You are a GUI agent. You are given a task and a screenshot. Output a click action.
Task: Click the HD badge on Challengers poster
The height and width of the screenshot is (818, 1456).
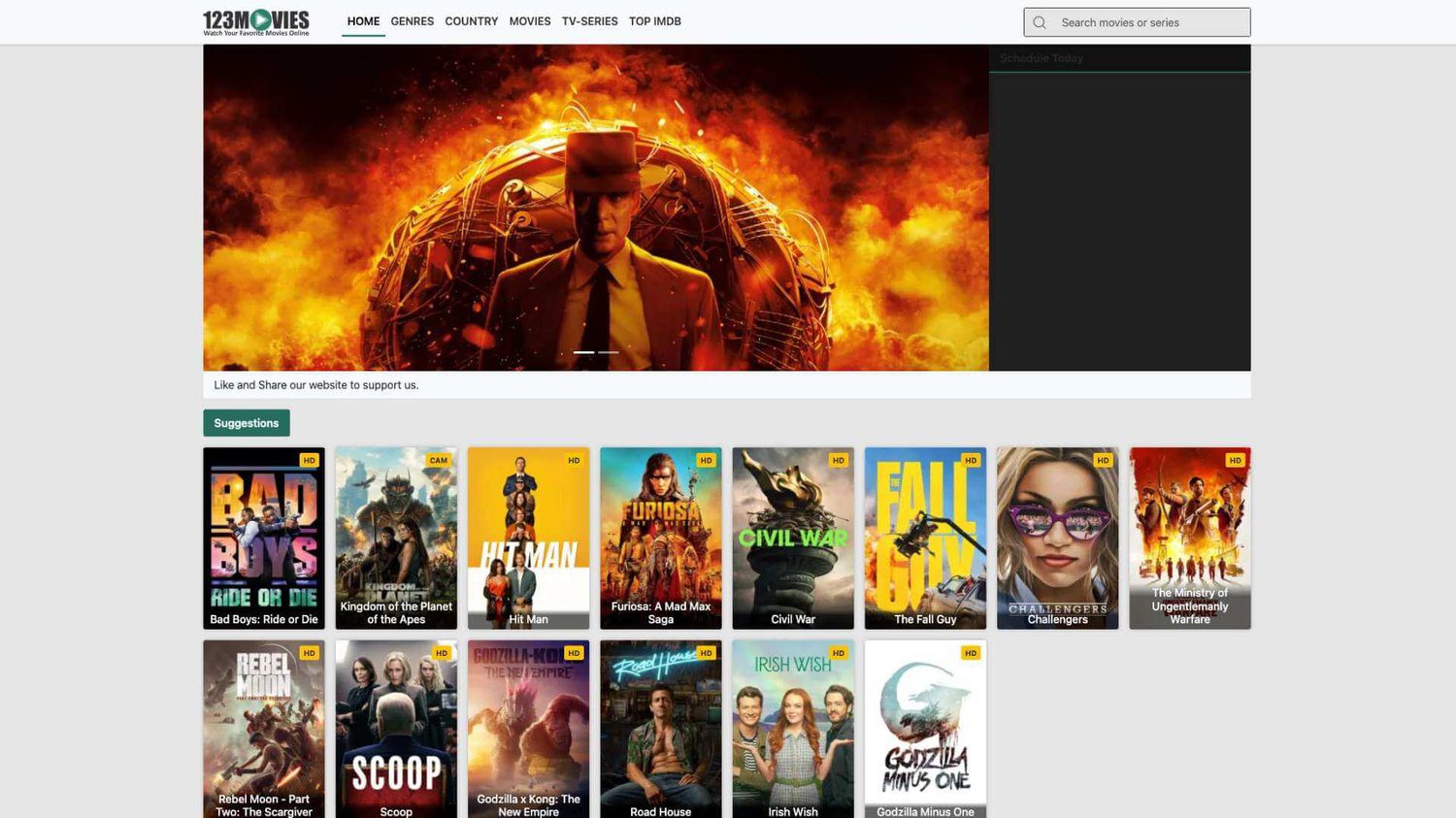point(1103,461)
